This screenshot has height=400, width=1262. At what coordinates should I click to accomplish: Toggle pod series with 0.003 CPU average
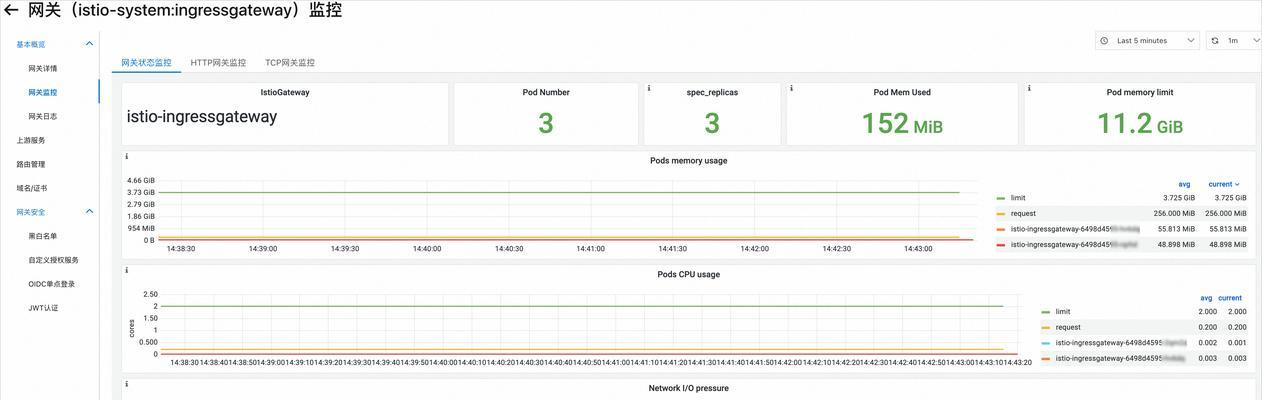click(x=1120, y=358)
